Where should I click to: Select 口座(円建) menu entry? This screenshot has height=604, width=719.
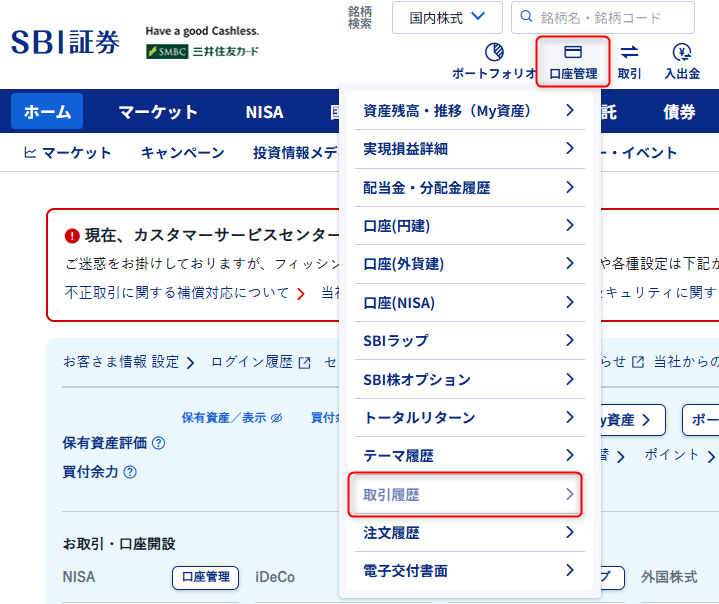[470, 226]
